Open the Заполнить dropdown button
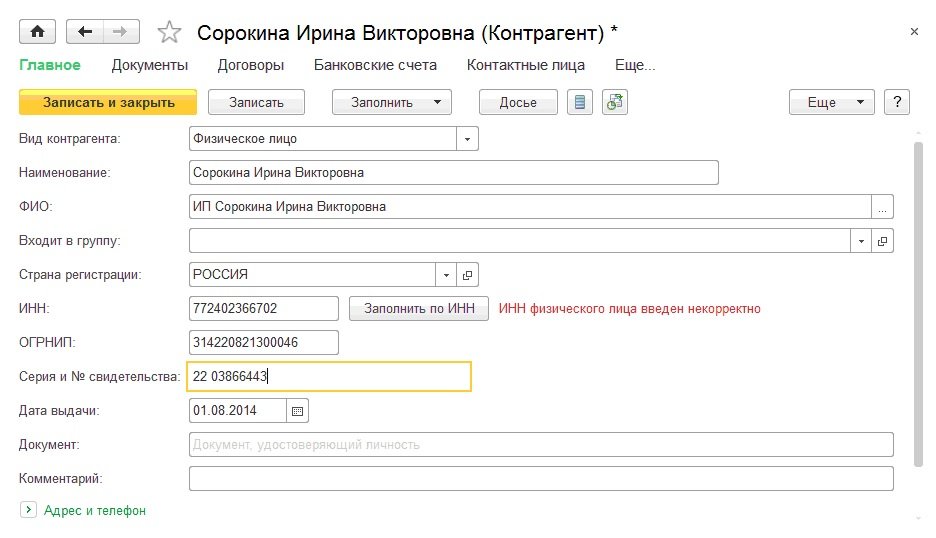The width and height of the screenshot is (936, 538). click(x=392, y=102)
